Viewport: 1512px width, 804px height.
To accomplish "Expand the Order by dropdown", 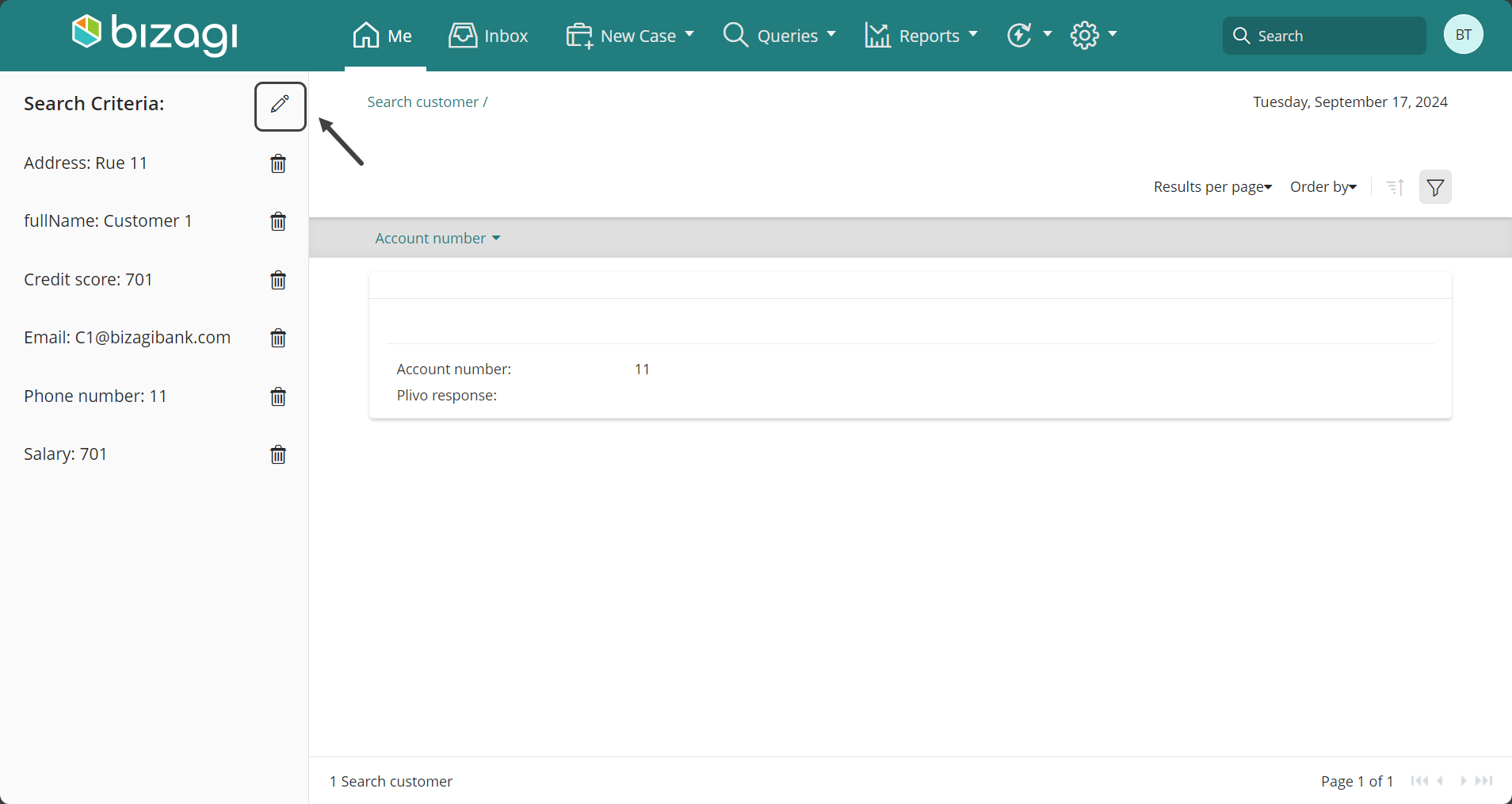I will coord(1323,187).
